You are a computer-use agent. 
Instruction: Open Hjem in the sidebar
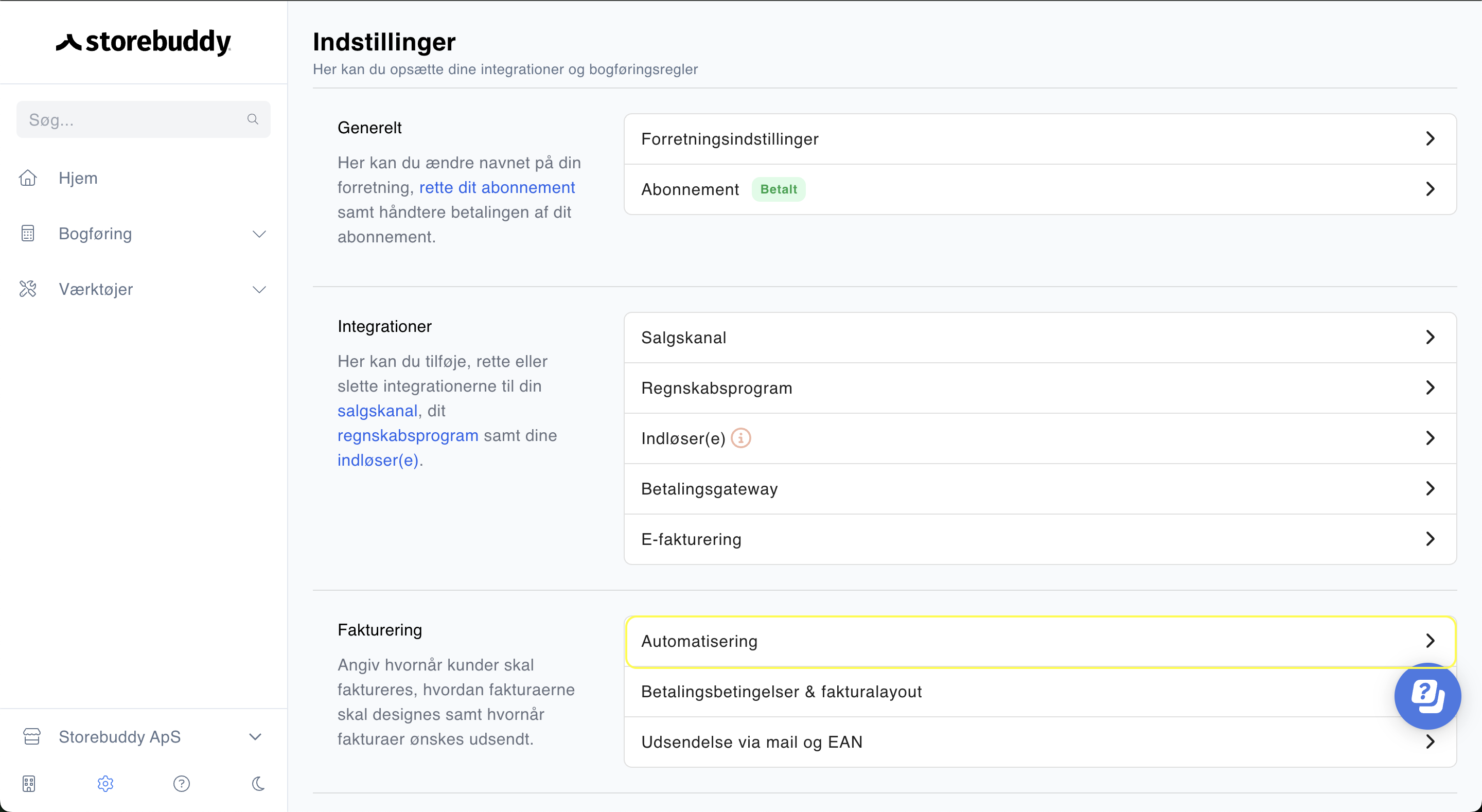point(78,178)
